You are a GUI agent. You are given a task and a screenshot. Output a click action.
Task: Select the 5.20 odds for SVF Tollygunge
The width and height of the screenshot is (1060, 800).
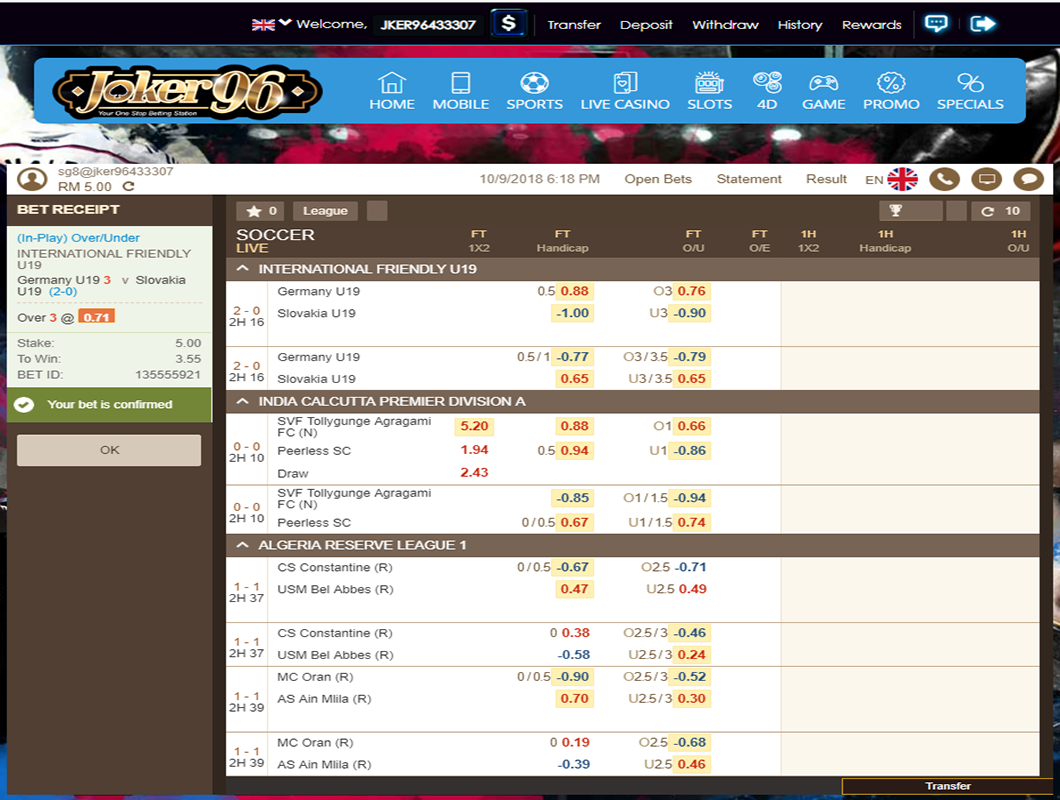coord(473,426)
